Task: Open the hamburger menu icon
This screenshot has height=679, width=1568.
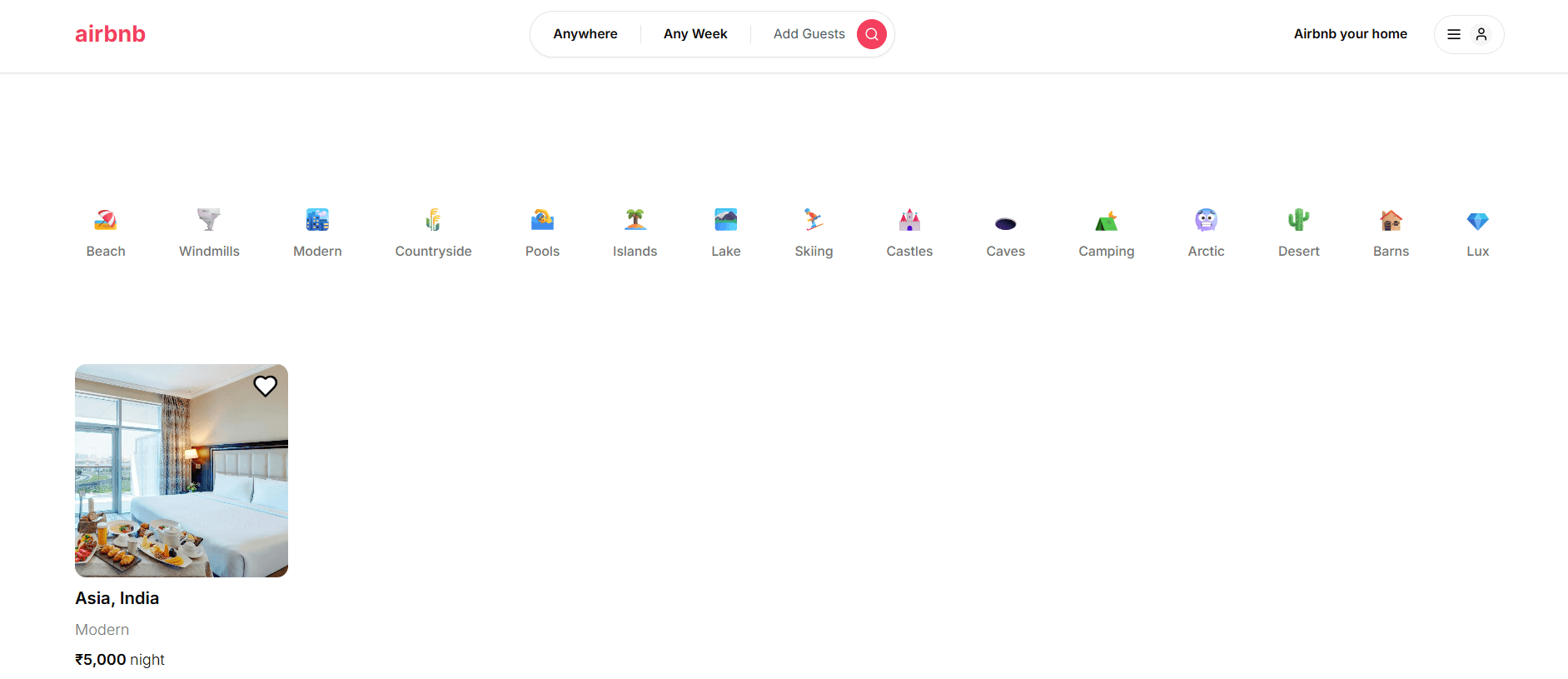Action: tap(1454, 34)
